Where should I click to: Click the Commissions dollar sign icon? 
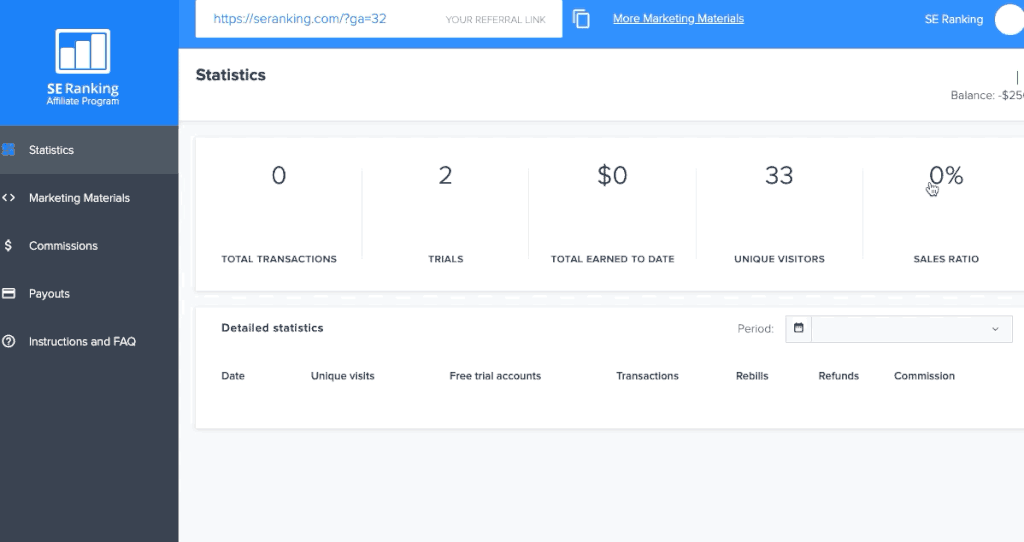pyautogui.click(x=8, y=246)
